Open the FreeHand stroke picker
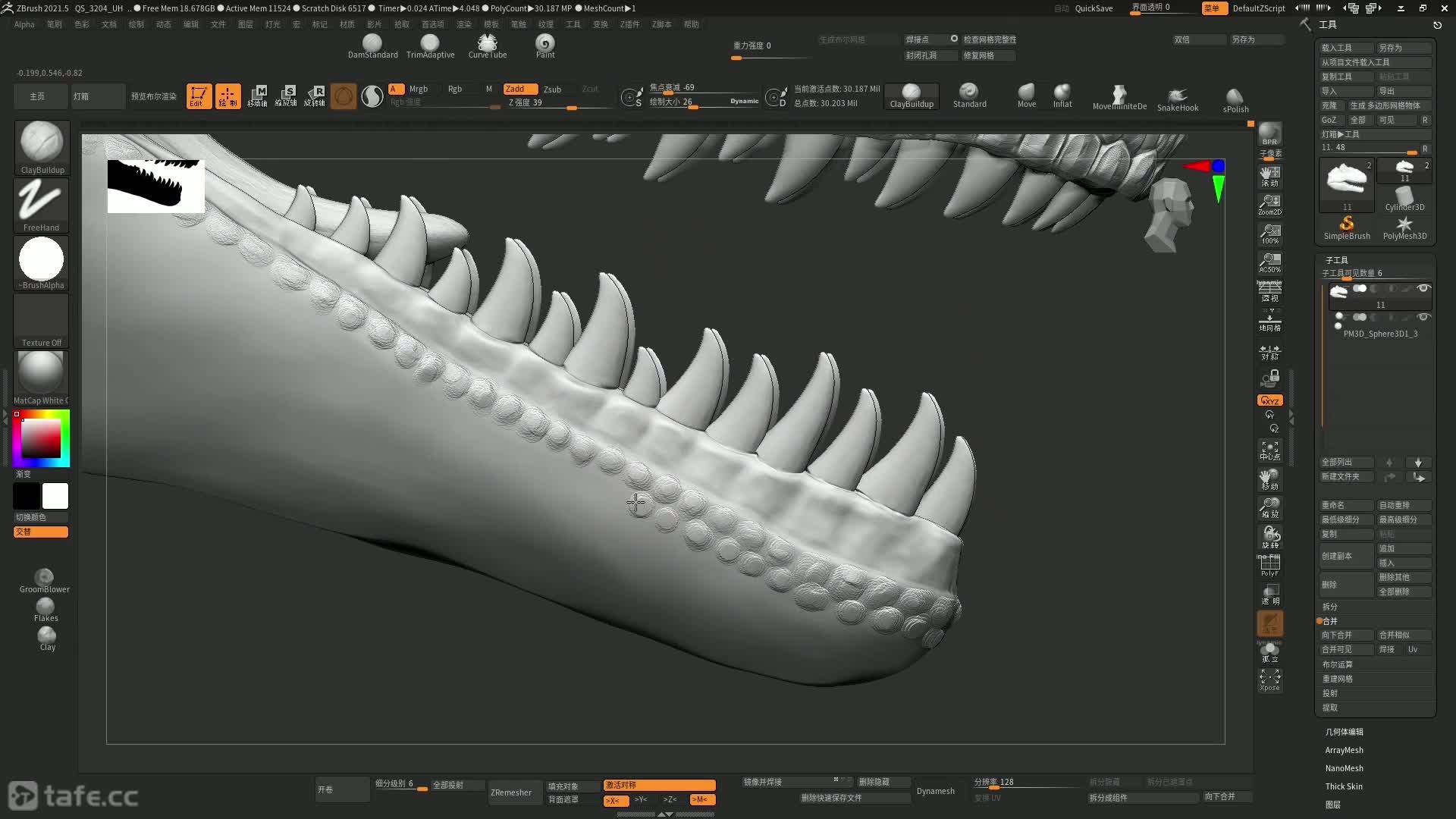 click(x=42, y=206)
